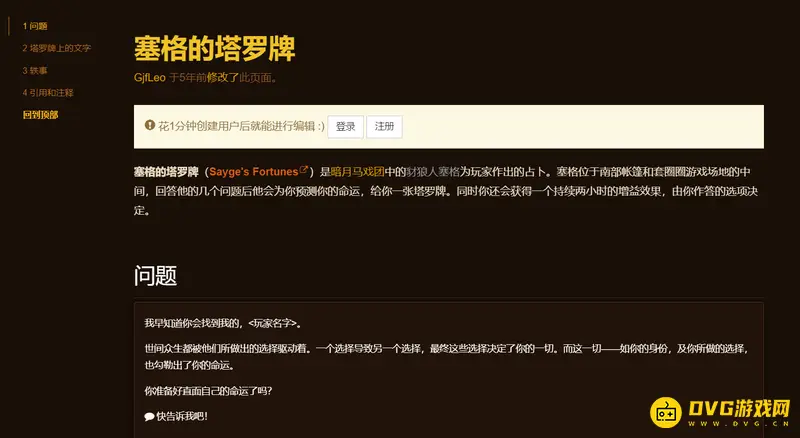Click the 登录 login button

(x=345, y=127)
